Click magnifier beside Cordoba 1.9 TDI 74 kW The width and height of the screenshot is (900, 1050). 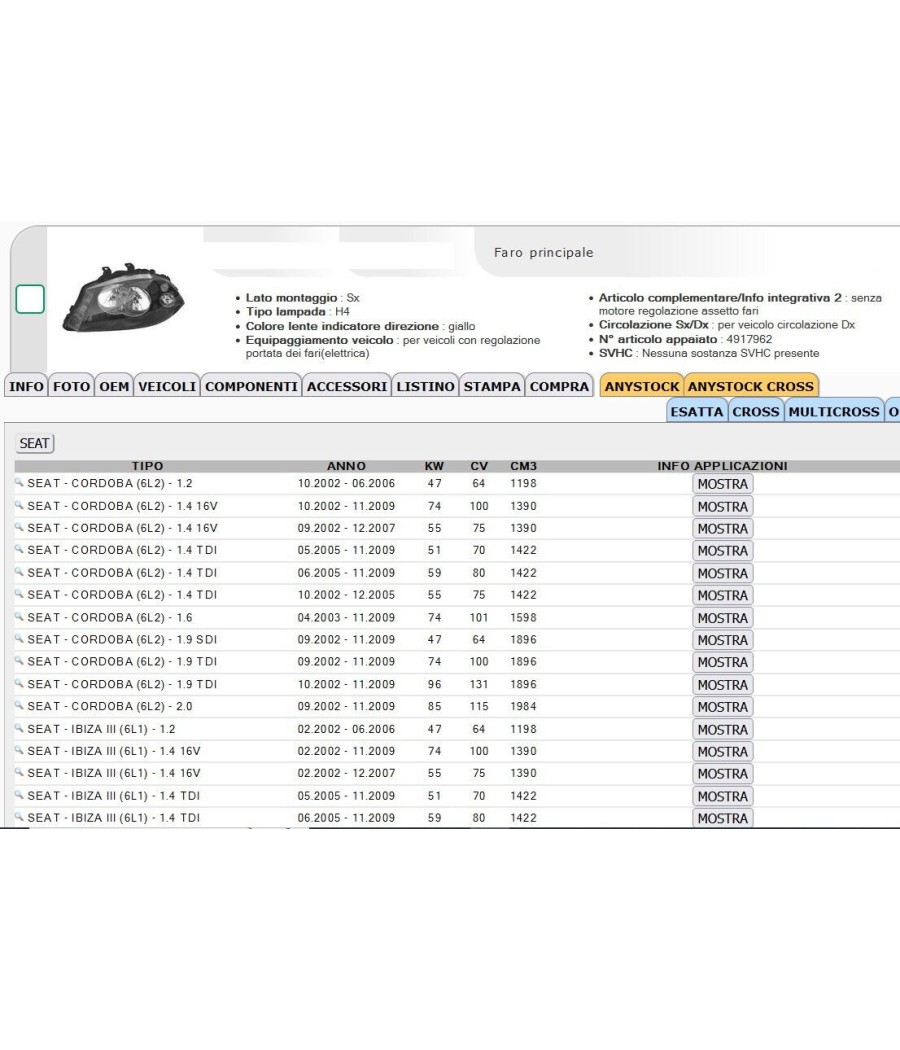point(19,661)
